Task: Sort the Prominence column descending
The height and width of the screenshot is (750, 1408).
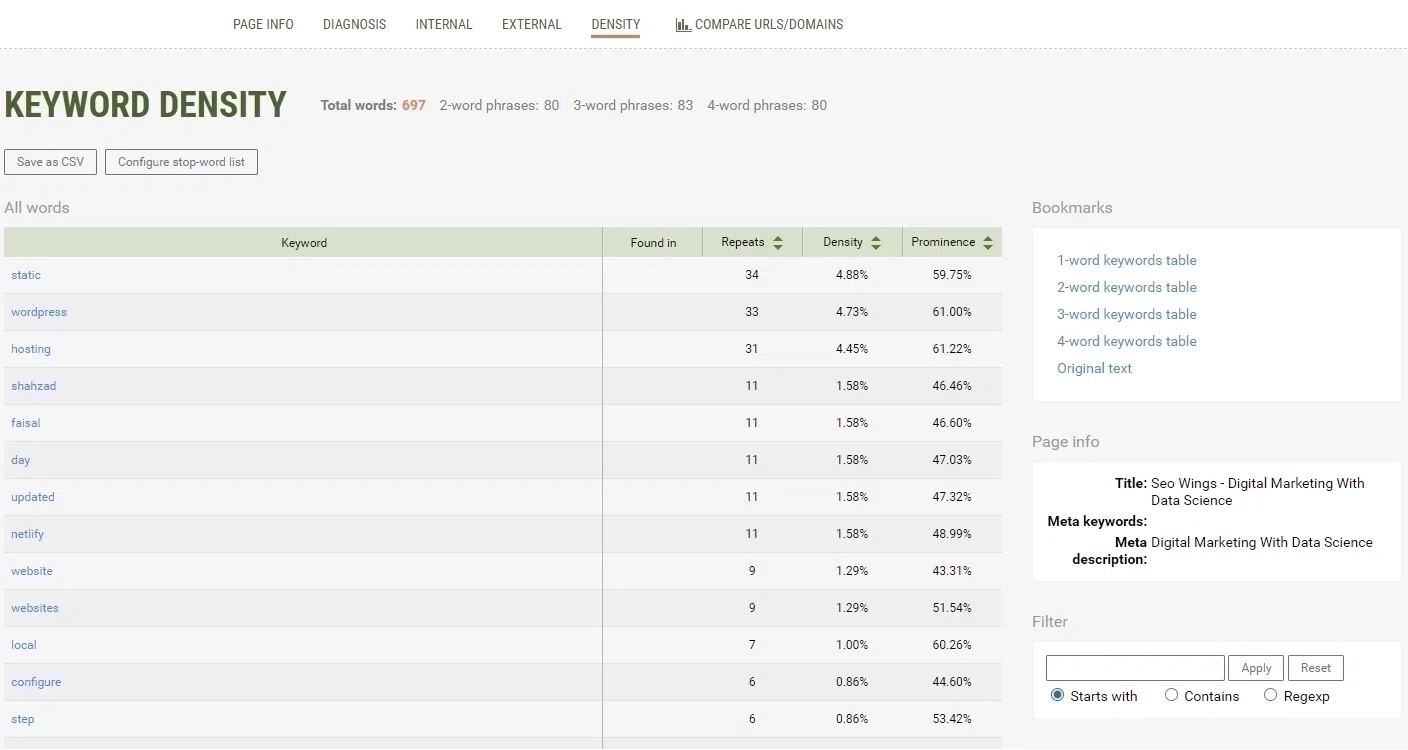Action: coord(989,246)
